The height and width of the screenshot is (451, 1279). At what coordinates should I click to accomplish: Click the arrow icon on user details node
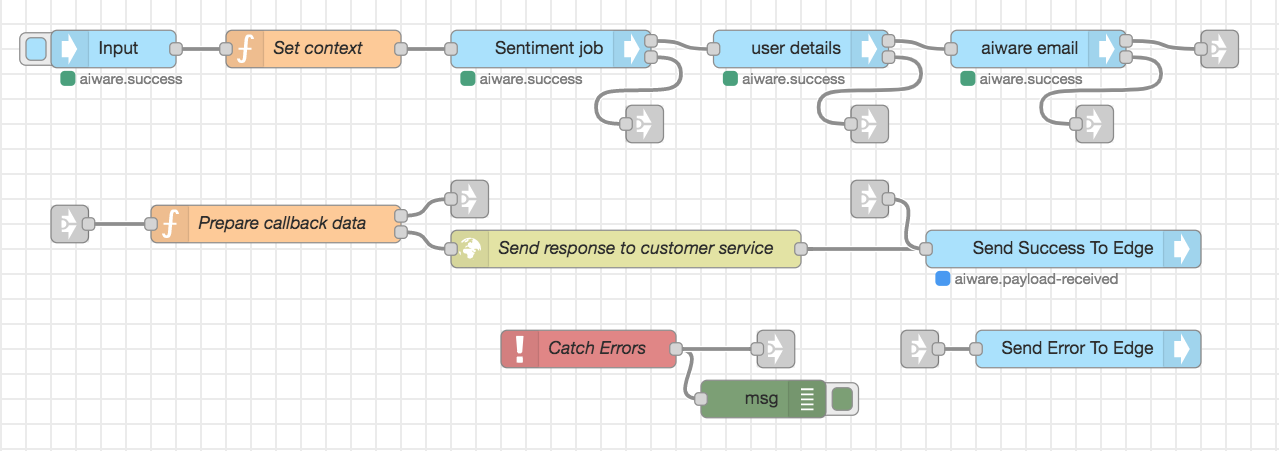tap(868, 48)
